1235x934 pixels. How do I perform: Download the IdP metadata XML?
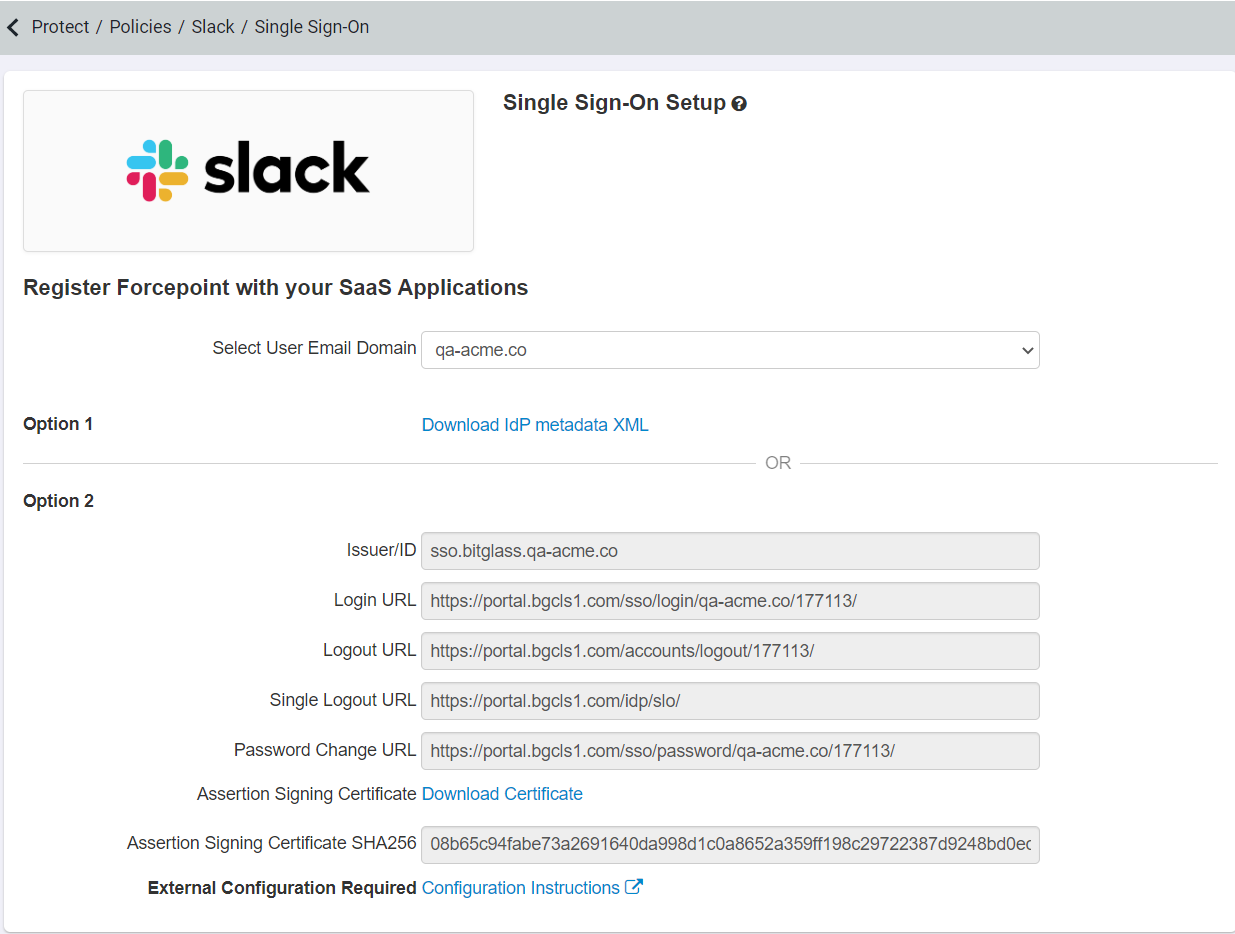click(x=535, y=424)
